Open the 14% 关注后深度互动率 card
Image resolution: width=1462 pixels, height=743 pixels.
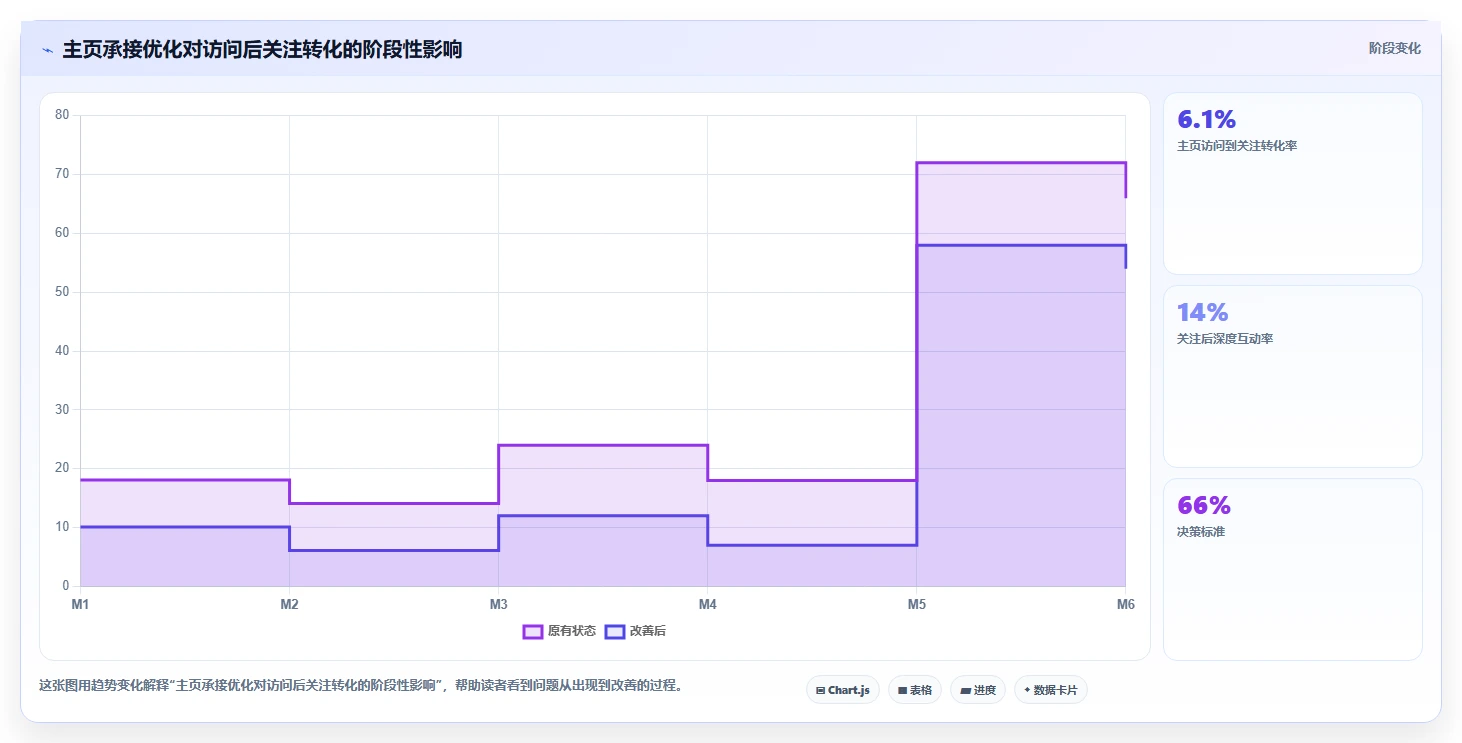point(1292,377)
